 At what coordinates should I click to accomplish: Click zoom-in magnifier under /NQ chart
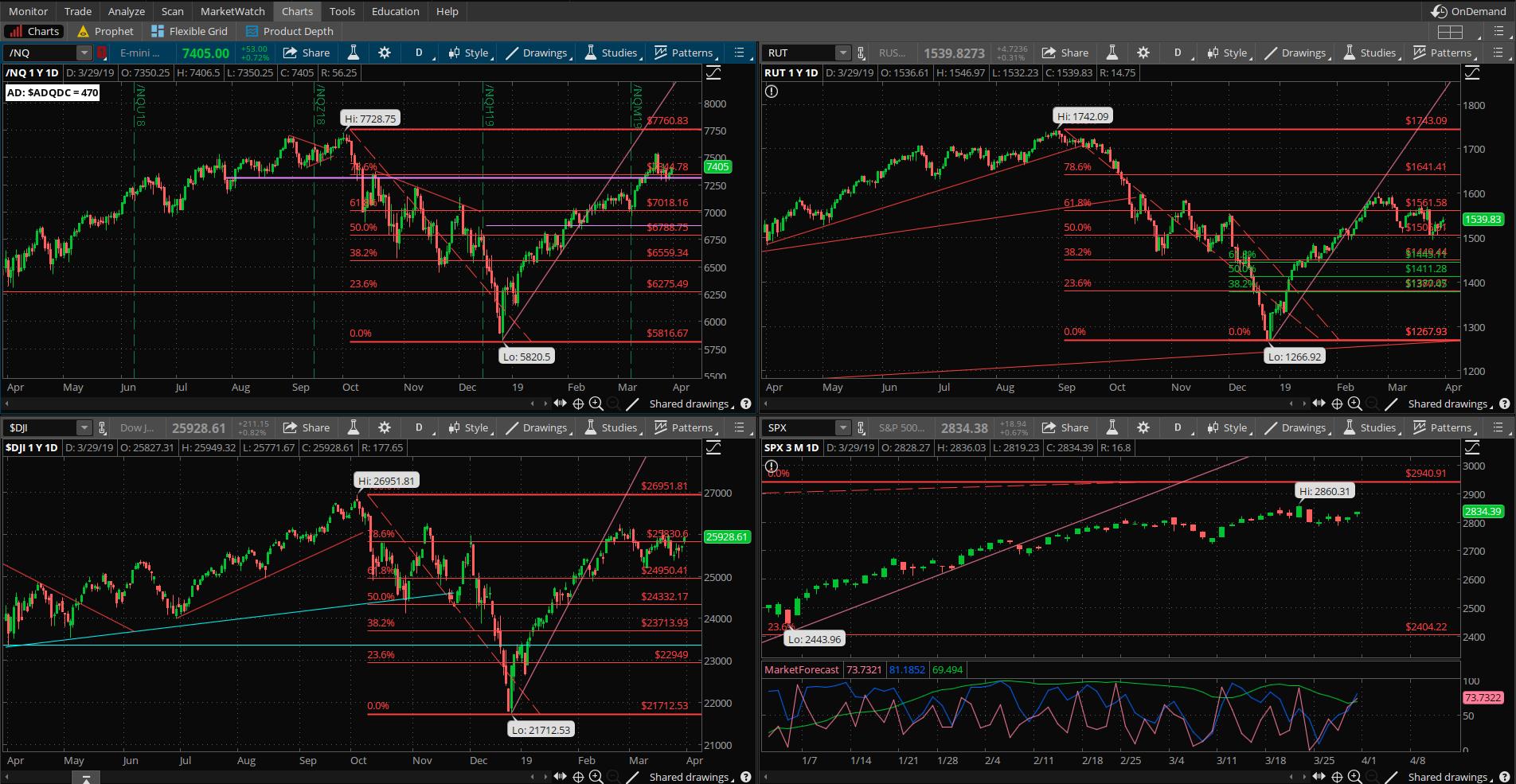click(596, 404)
